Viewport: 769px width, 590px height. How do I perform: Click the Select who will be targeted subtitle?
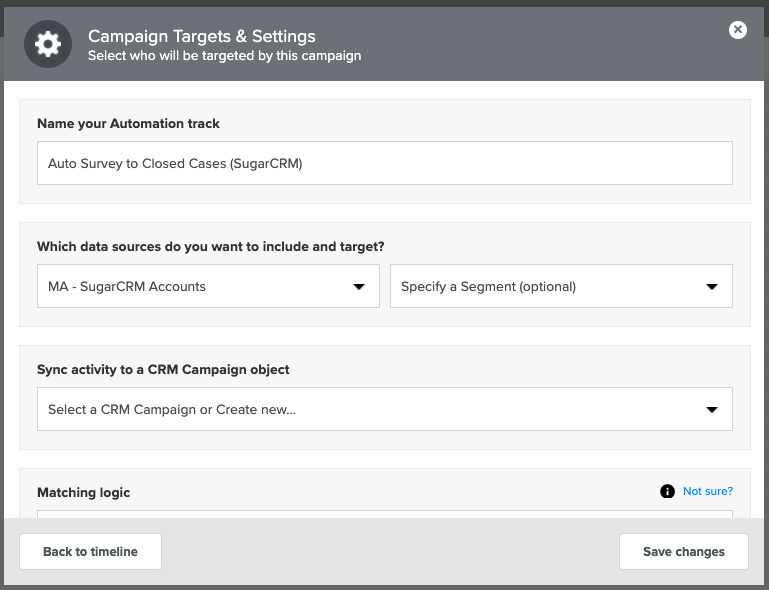[225, 56]
